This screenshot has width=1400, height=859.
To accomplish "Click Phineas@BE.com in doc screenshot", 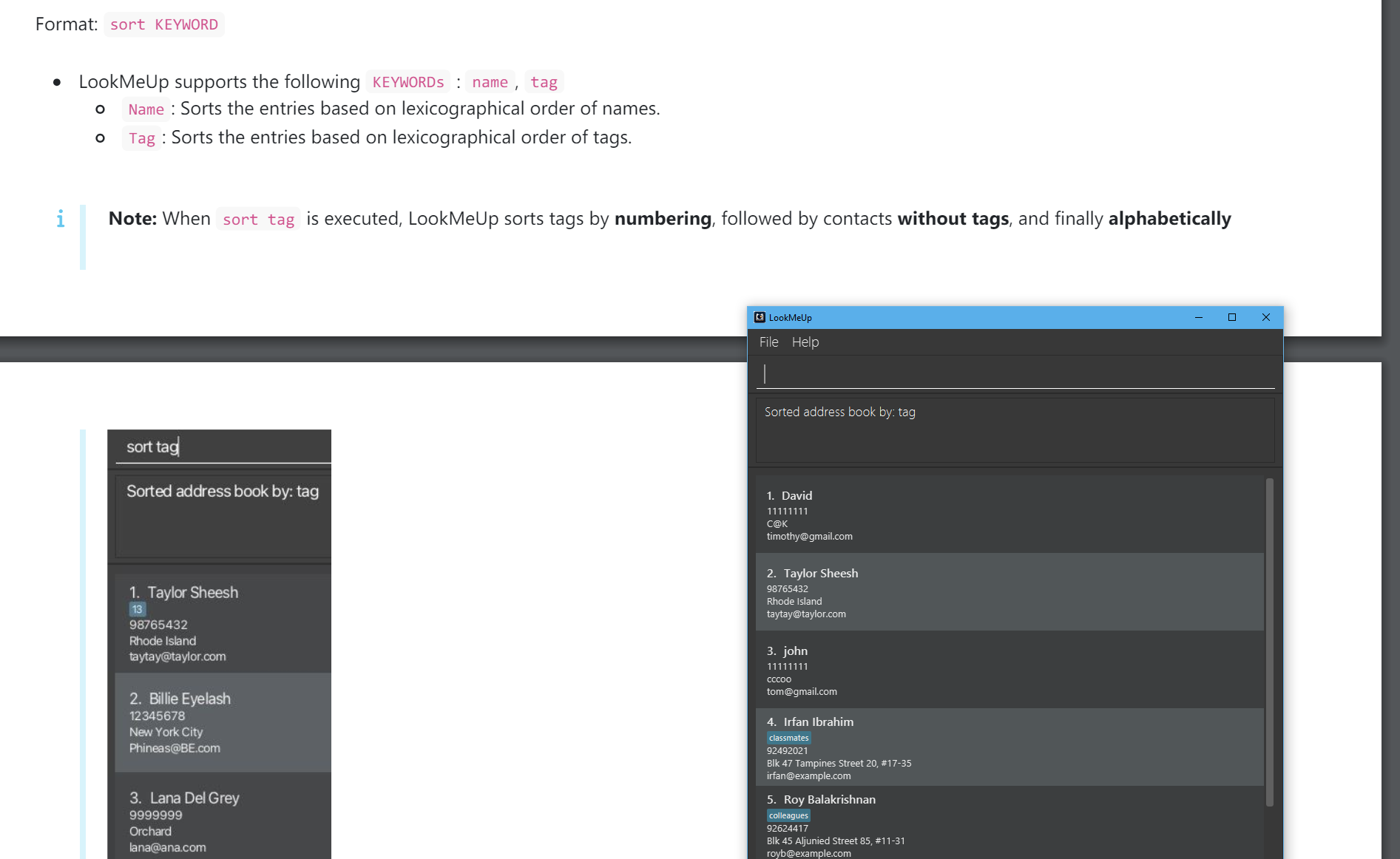I will tap(175, 748).
